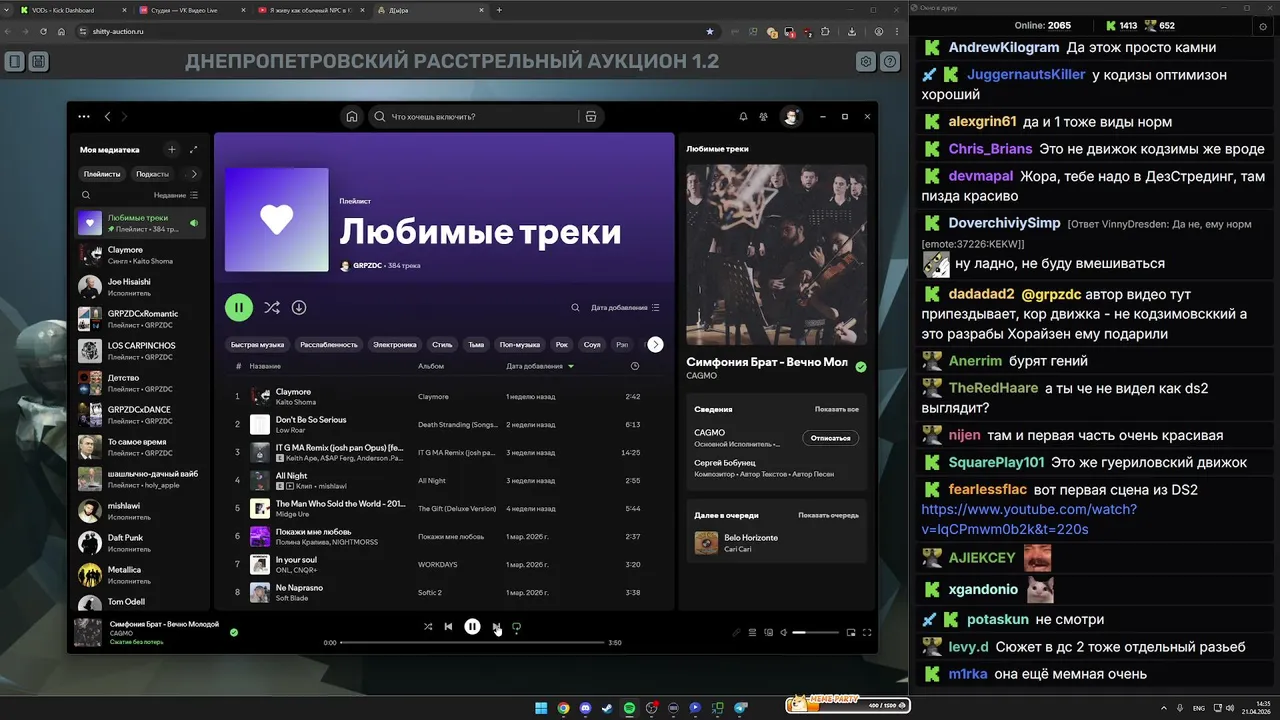1280x720 pixels.
Task: Create new playlist with plus icon
Action: [171, 150]
